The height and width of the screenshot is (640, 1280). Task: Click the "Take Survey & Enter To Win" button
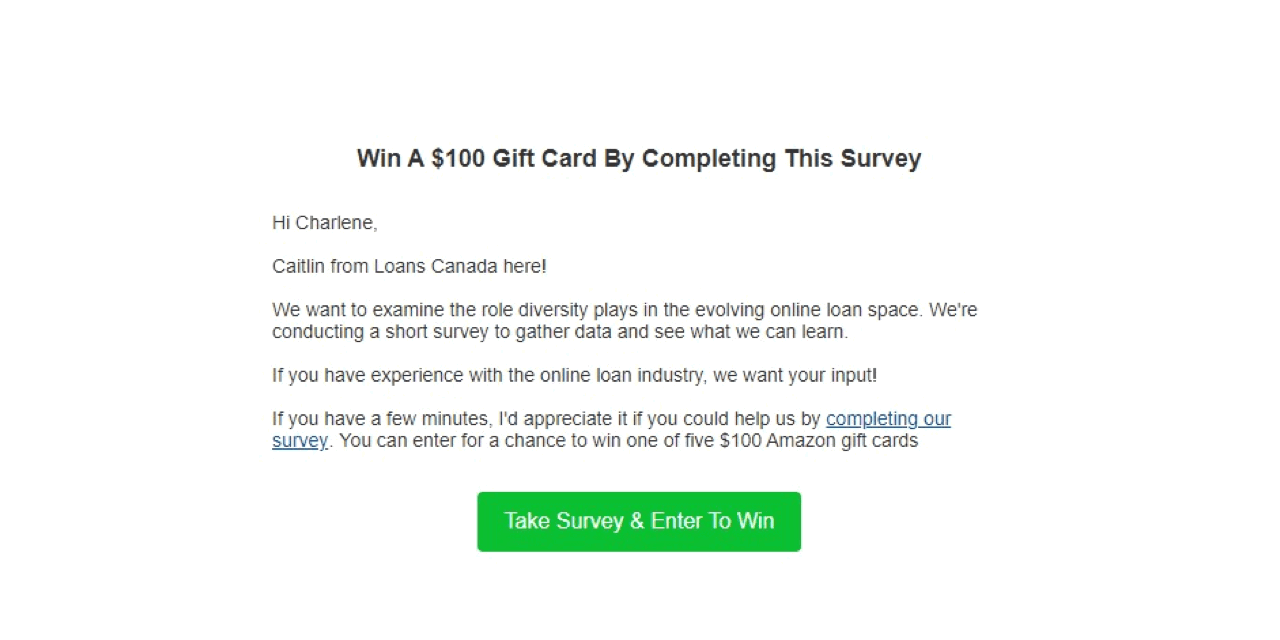(639, 521)
